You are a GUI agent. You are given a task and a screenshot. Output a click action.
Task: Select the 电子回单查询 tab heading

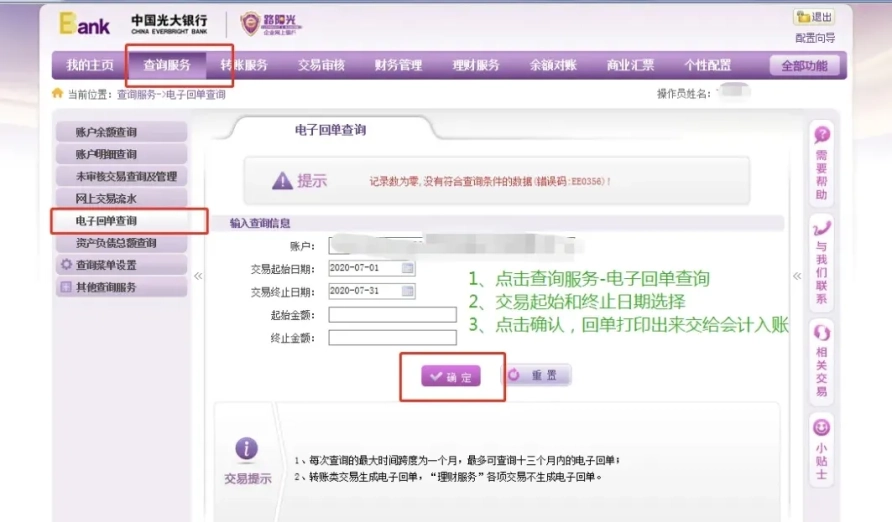coord(330,130)
